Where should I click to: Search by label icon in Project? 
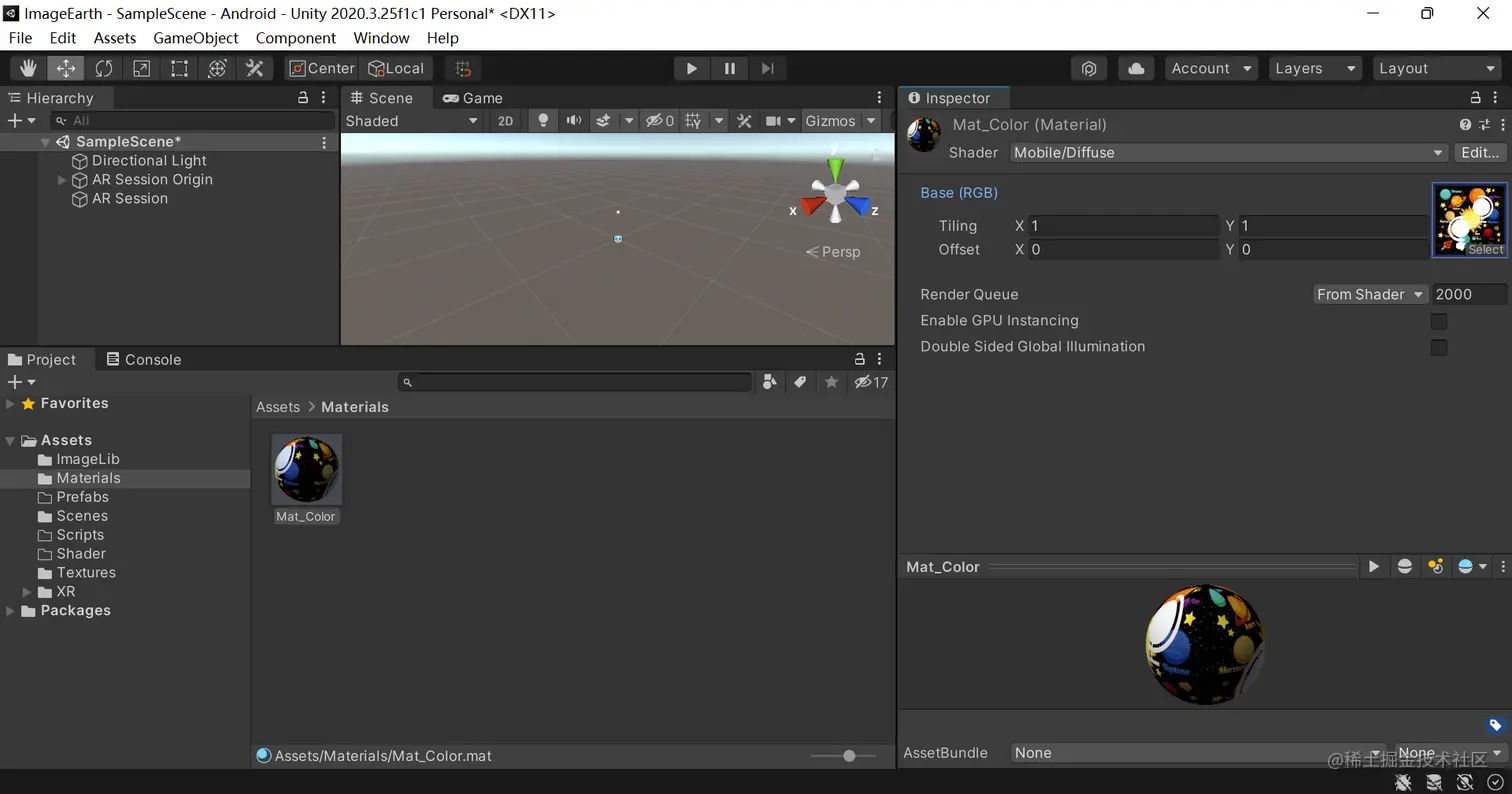click(x=800, y=382)
